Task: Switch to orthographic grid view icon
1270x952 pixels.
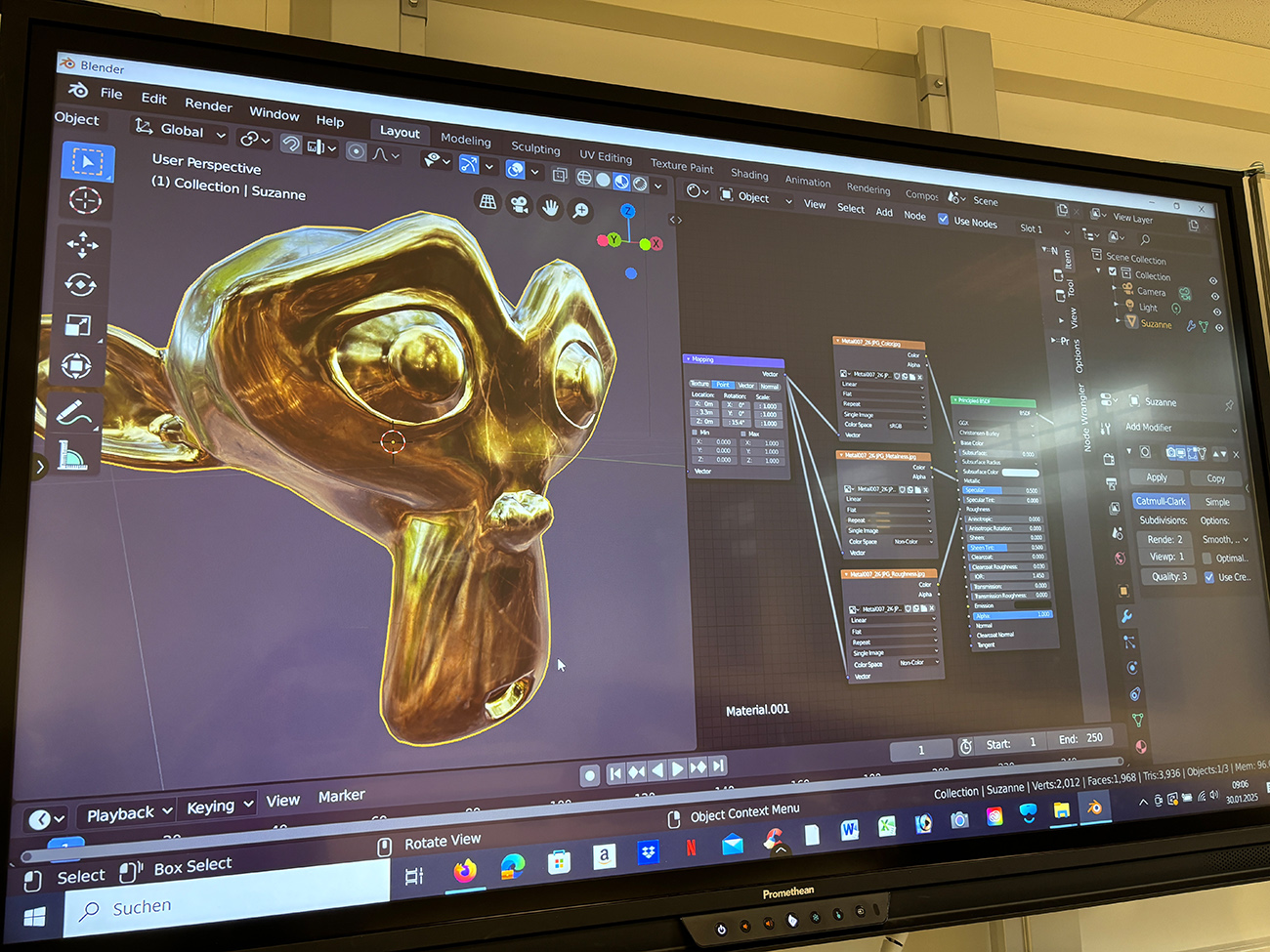Action: [x=487, y=201]
